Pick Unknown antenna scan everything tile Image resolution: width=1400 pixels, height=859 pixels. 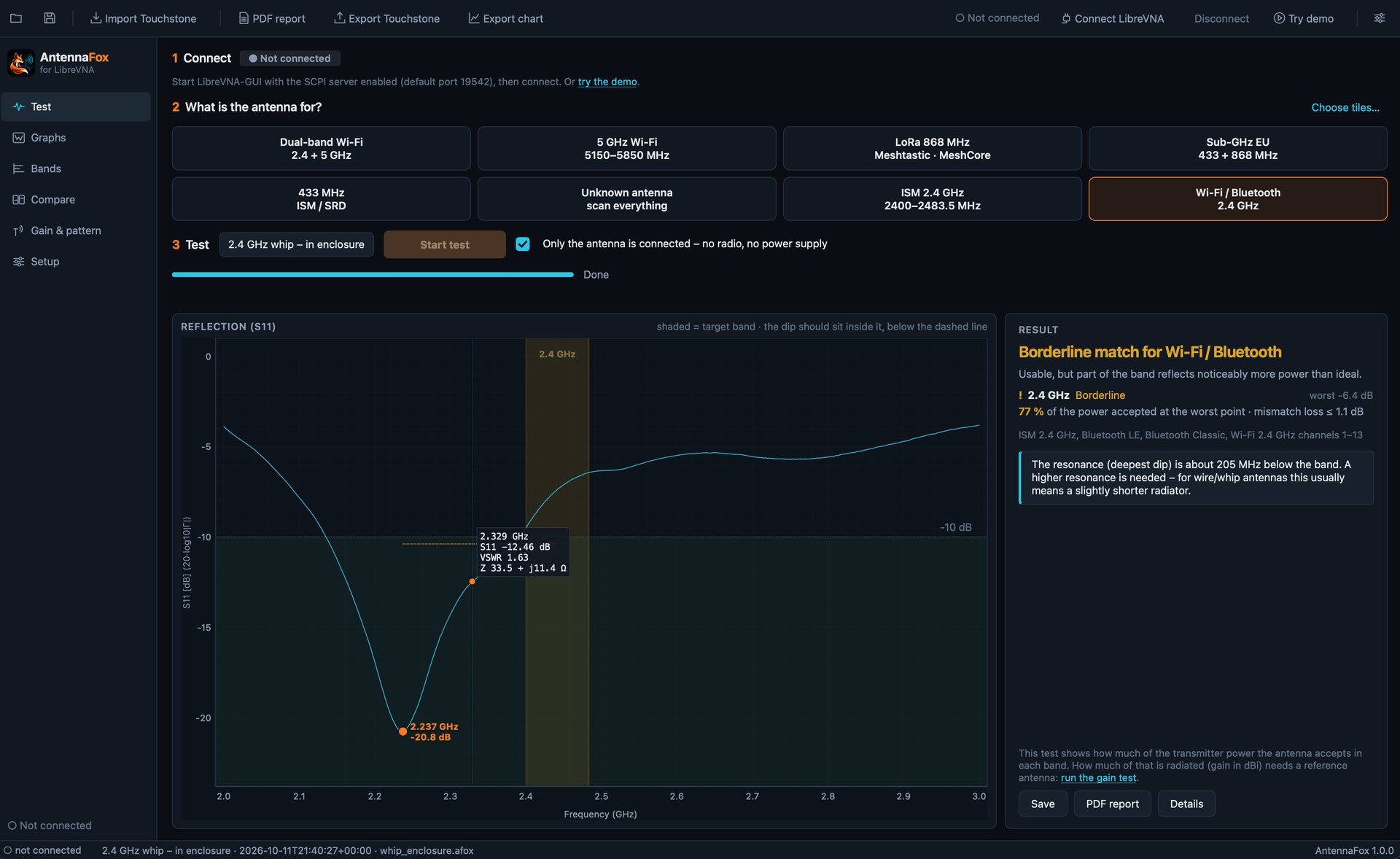coord(626,199)
